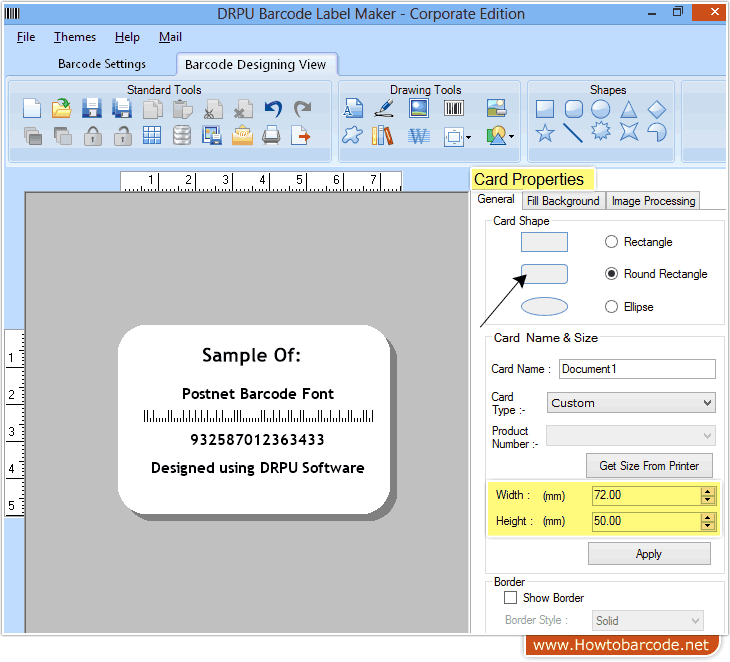
Task: Pick the Ellipse shape in Shapes panel
Action: click(601, 109)
